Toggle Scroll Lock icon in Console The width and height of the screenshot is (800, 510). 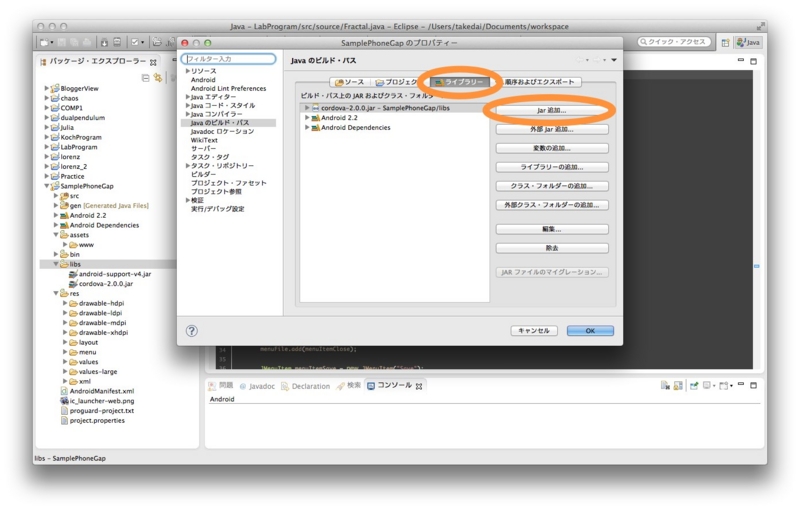pyautogui.click(x=678, y=386)
